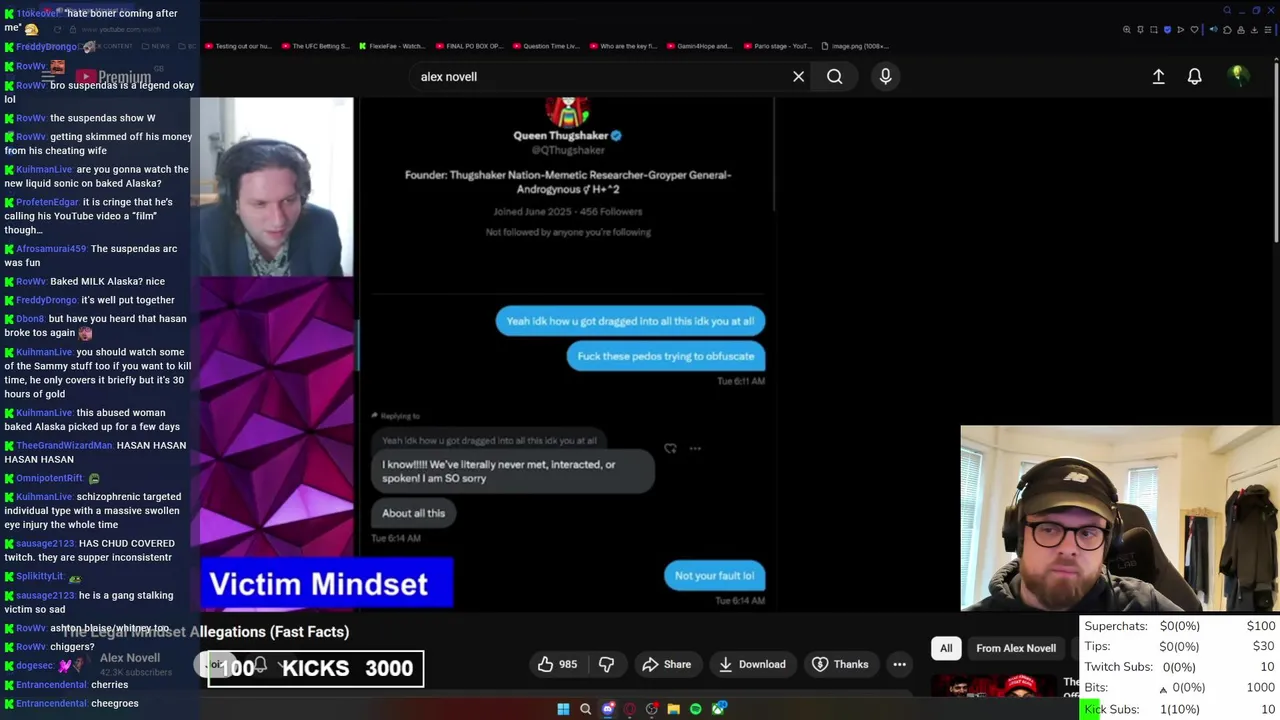The width and height of the screenshot is (1280, 720).
Task: Clear the 'alex novell' search text
Action: (798, 76)
